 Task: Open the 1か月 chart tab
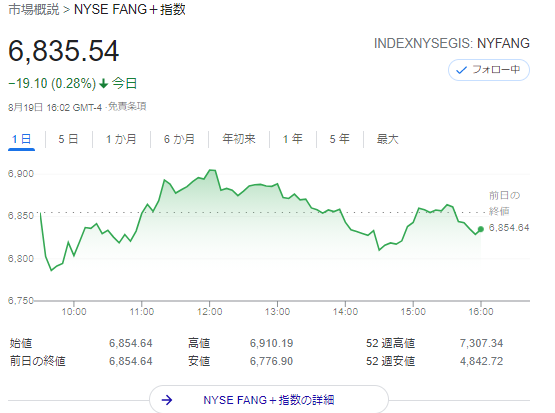[x=121, y=139]
